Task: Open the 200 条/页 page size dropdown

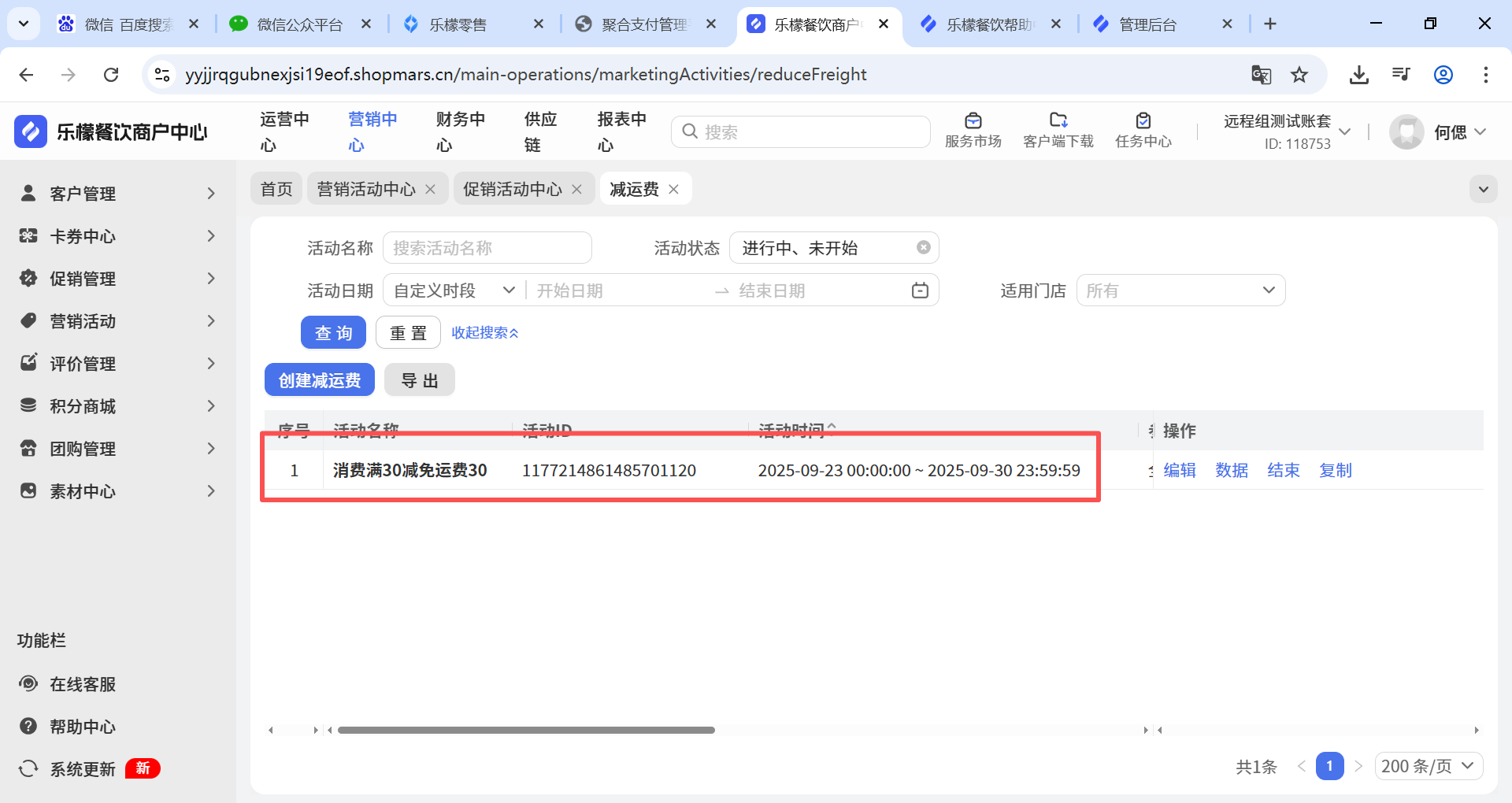Action: click(x=1429, y=766)
